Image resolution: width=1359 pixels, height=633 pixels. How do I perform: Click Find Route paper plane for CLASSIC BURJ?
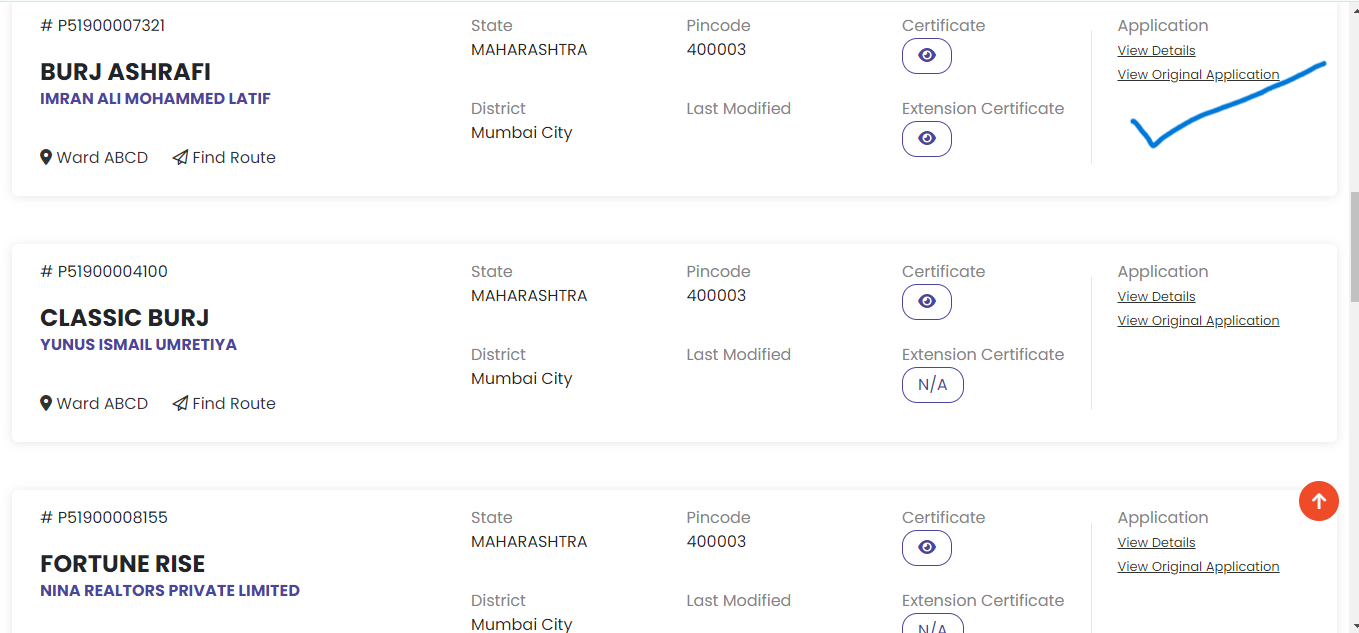click(x=180, y=404)
